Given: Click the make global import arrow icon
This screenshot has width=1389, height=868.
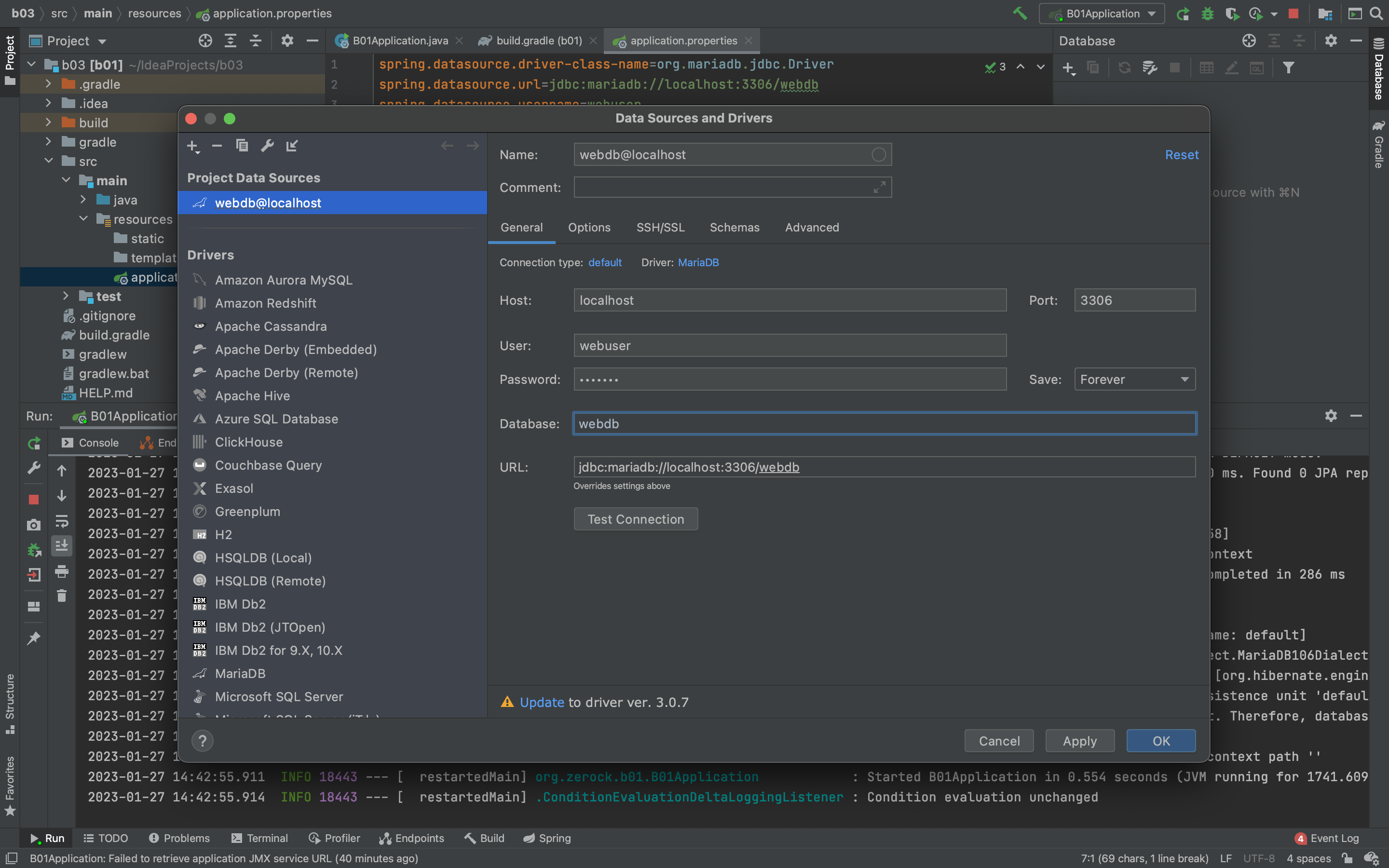Looking at the screenshot, I should [x=292, y=146].
